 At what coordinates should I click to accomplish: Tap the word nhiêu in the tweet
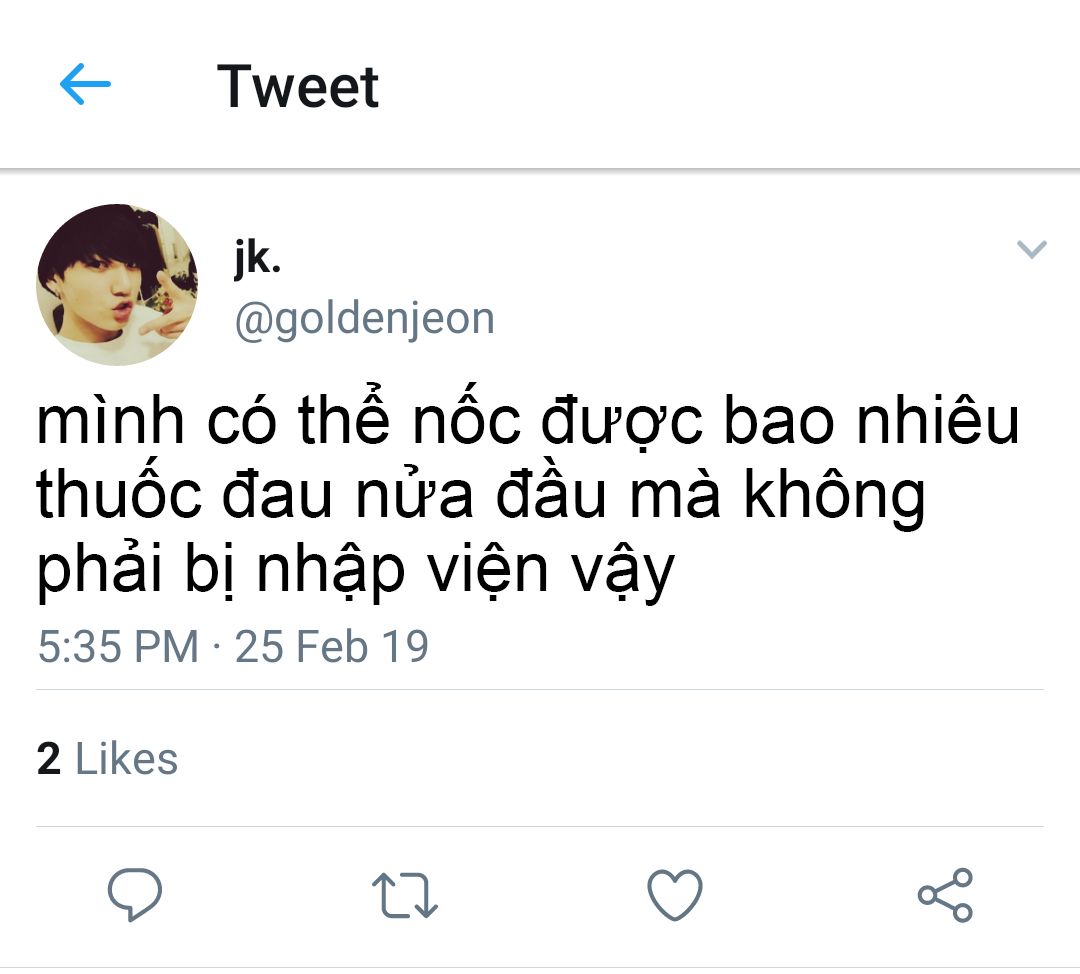(937, 419)
